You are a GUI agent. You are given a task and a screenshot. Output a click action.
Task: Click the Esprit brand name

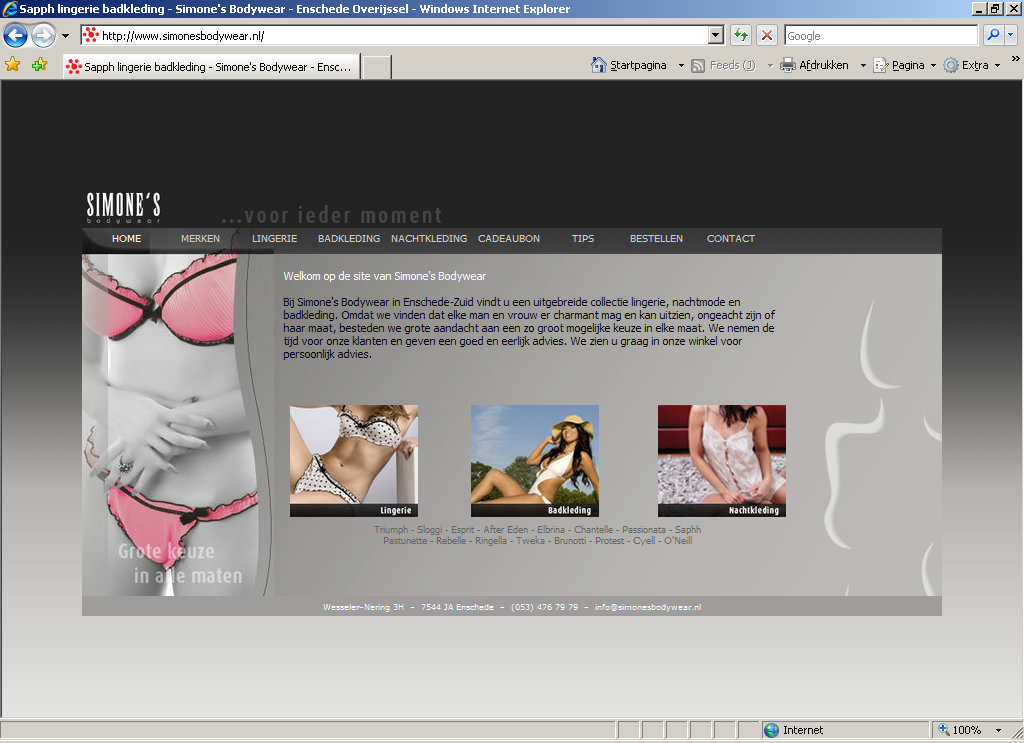pyautogui.click(x=462, y=530)
